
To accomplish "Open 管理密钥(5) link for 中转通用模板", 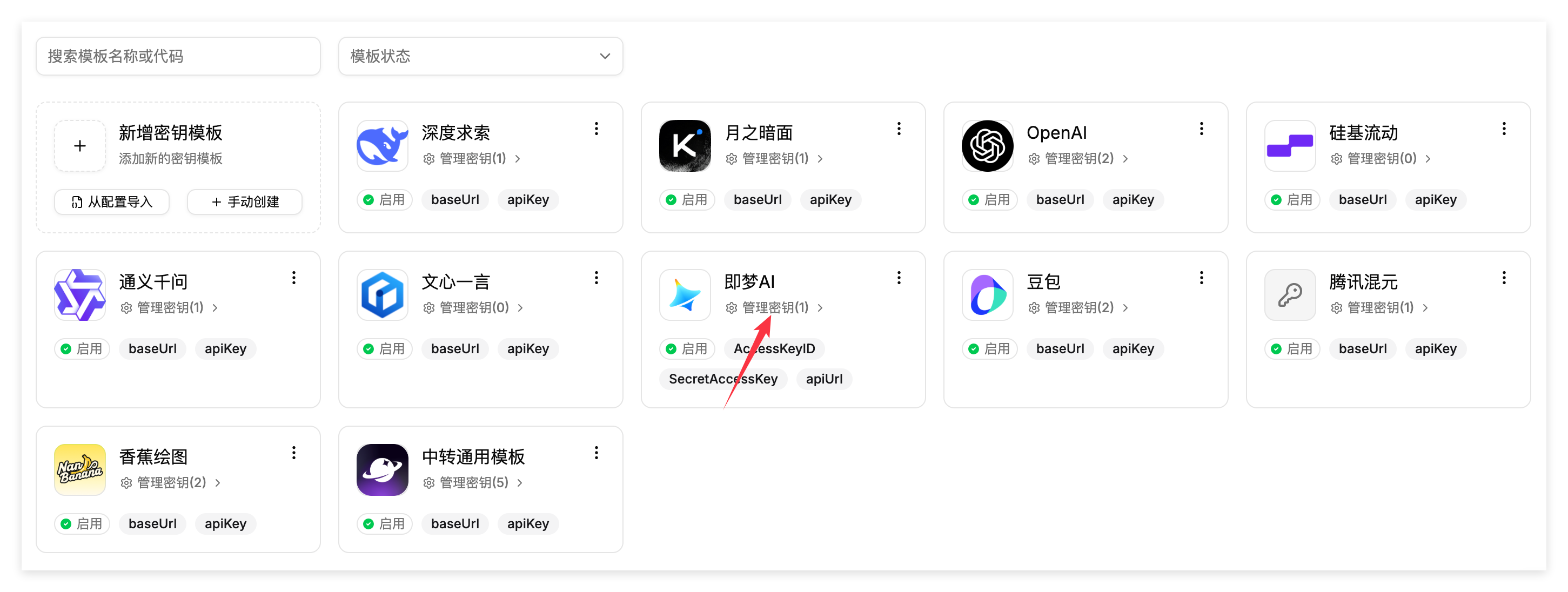I will (x=473, y=482).
